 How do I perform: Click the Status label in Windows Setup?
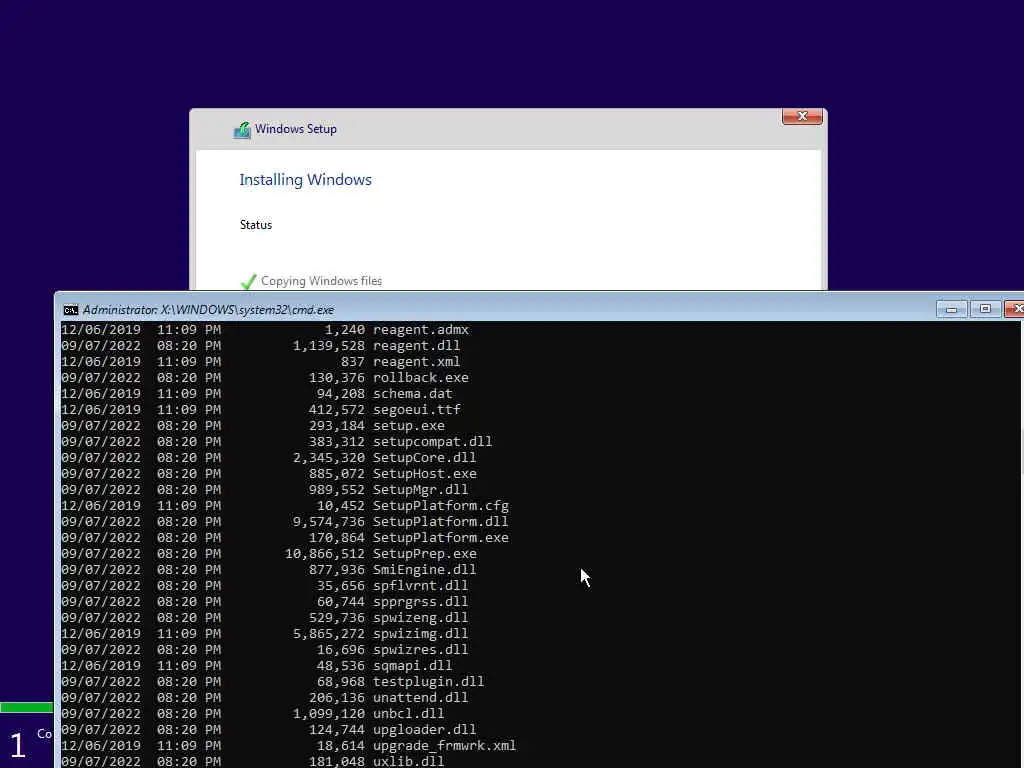[255, 225]
